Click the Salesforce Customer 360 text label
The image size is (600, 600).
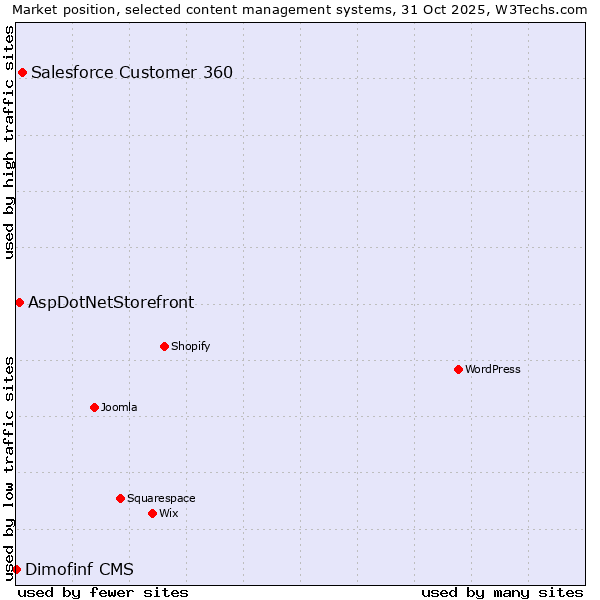pos(132,72)
